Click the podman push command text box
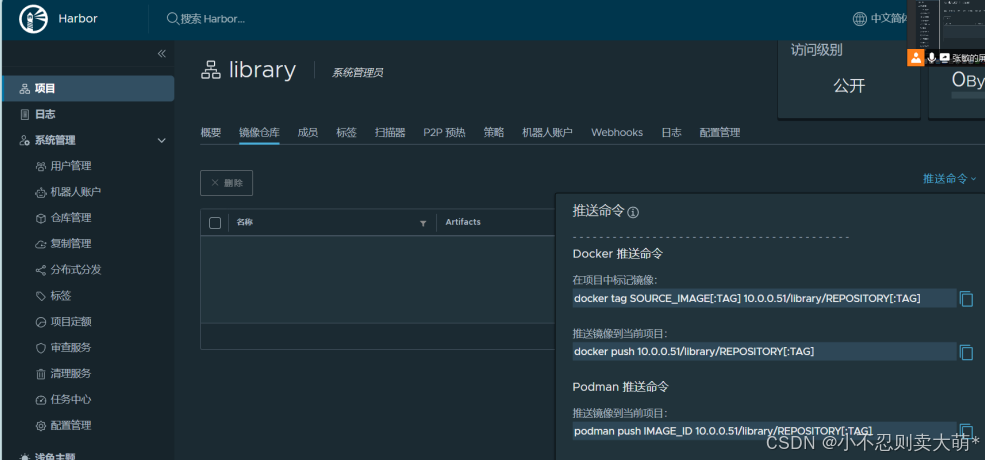This screenshot has height=461, width=985. [764, 430]
